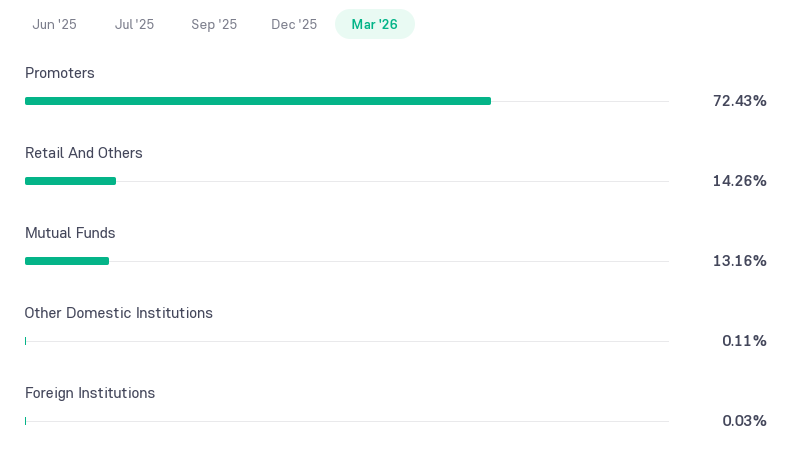798x453 pixels.
Task: Click the Mutual Funds label
Action: tap(70, 233)
